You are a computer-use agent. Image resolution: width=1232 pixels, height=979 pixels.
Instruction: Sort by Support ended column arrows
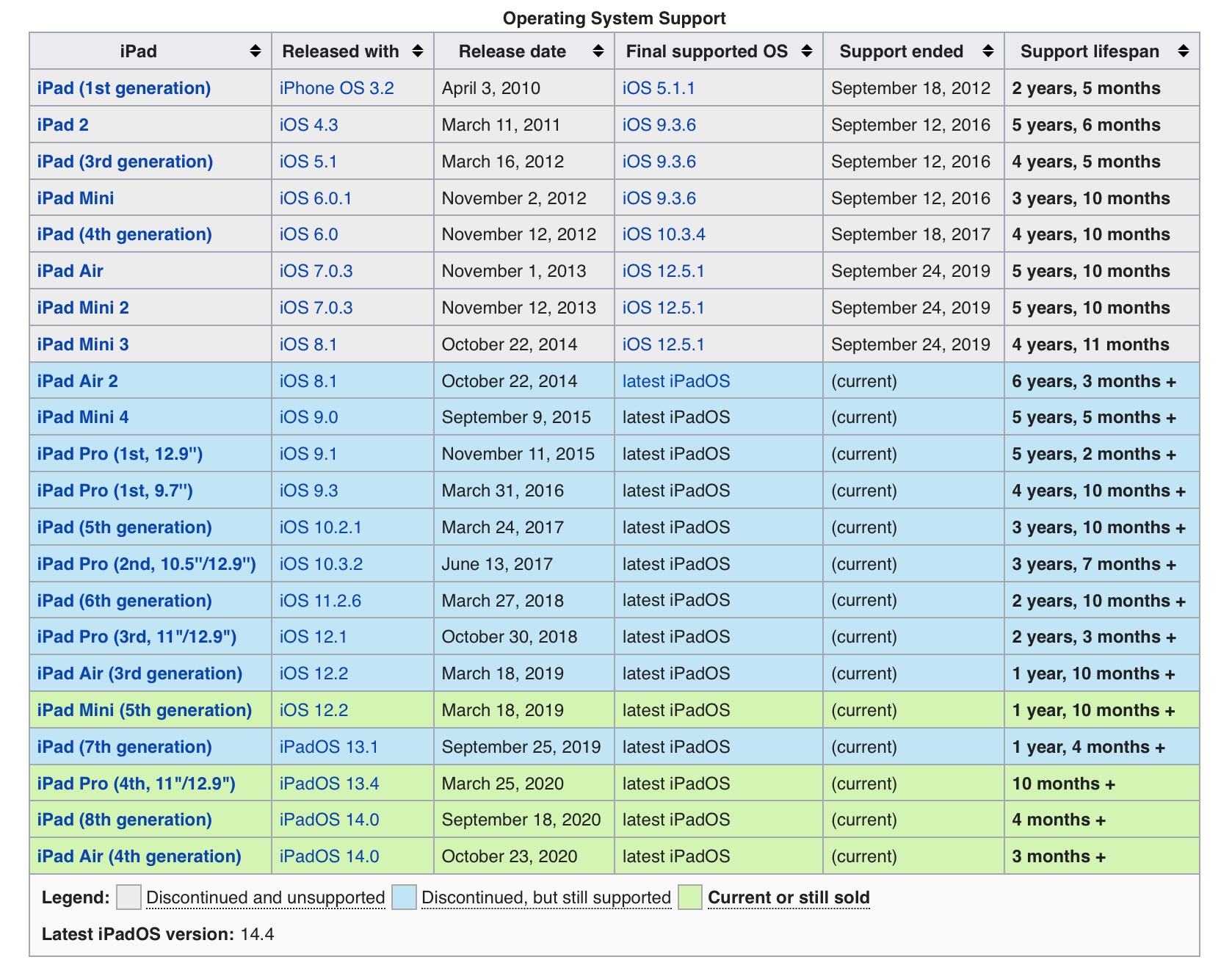click(988, 51)
